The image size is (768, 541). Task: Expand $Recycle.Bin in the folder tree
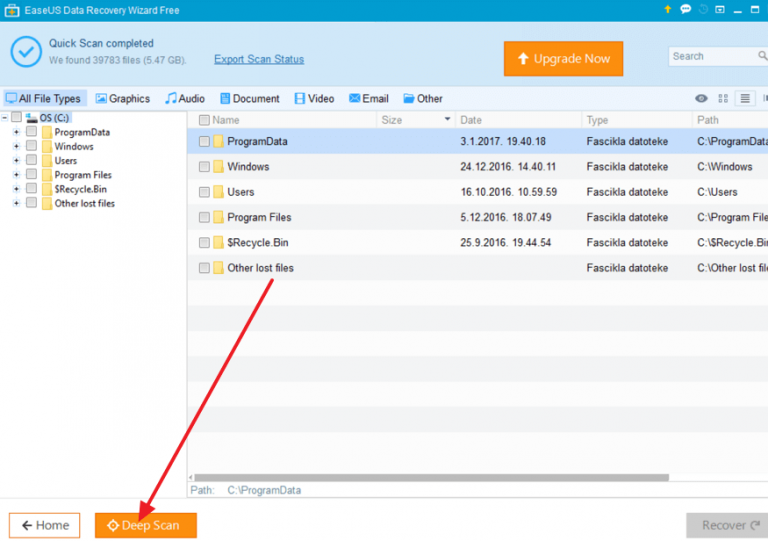click(16, 189)
